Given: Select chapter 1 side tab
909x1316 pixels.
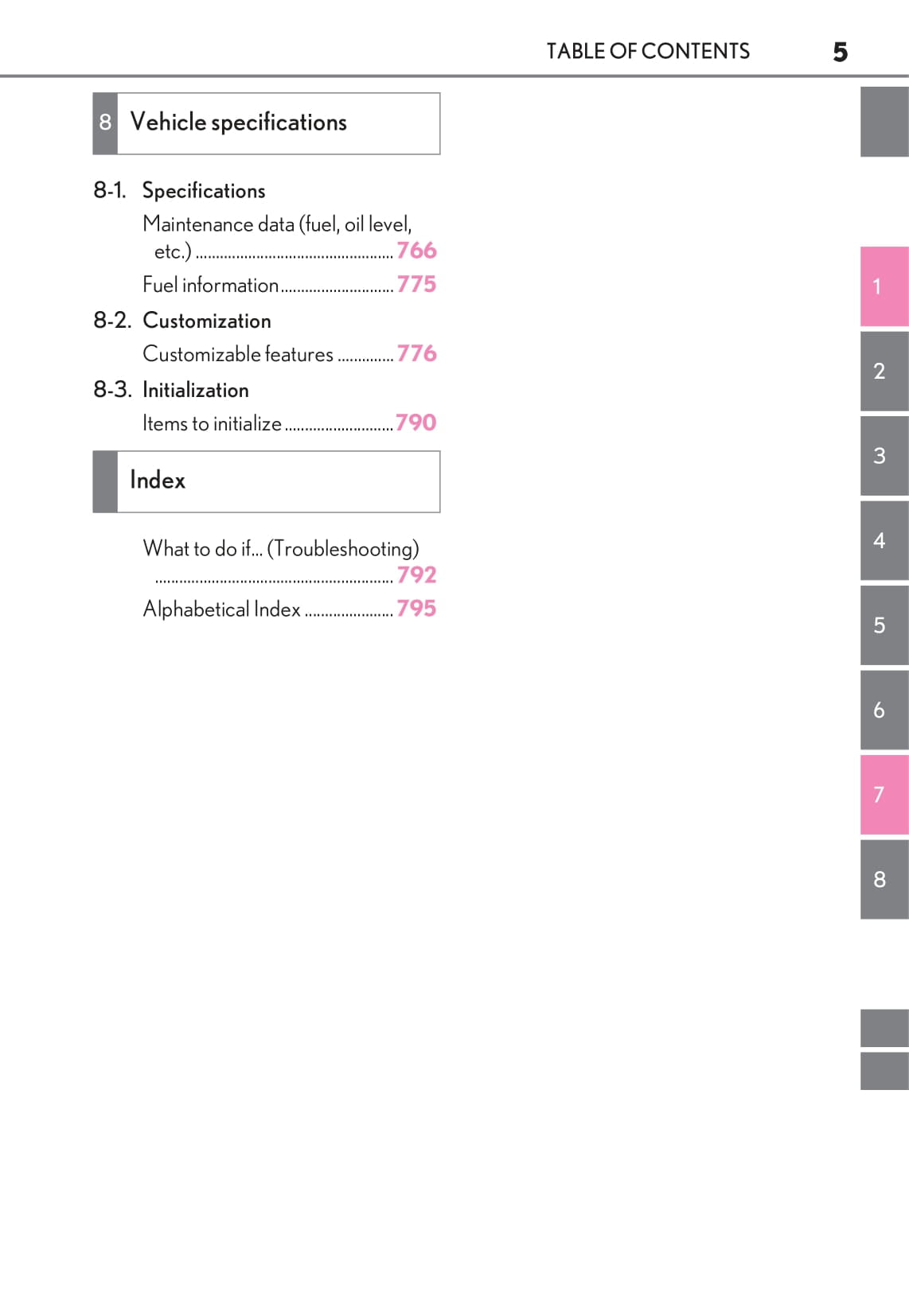Looking at the screenshot, I should tap(884, 286).
